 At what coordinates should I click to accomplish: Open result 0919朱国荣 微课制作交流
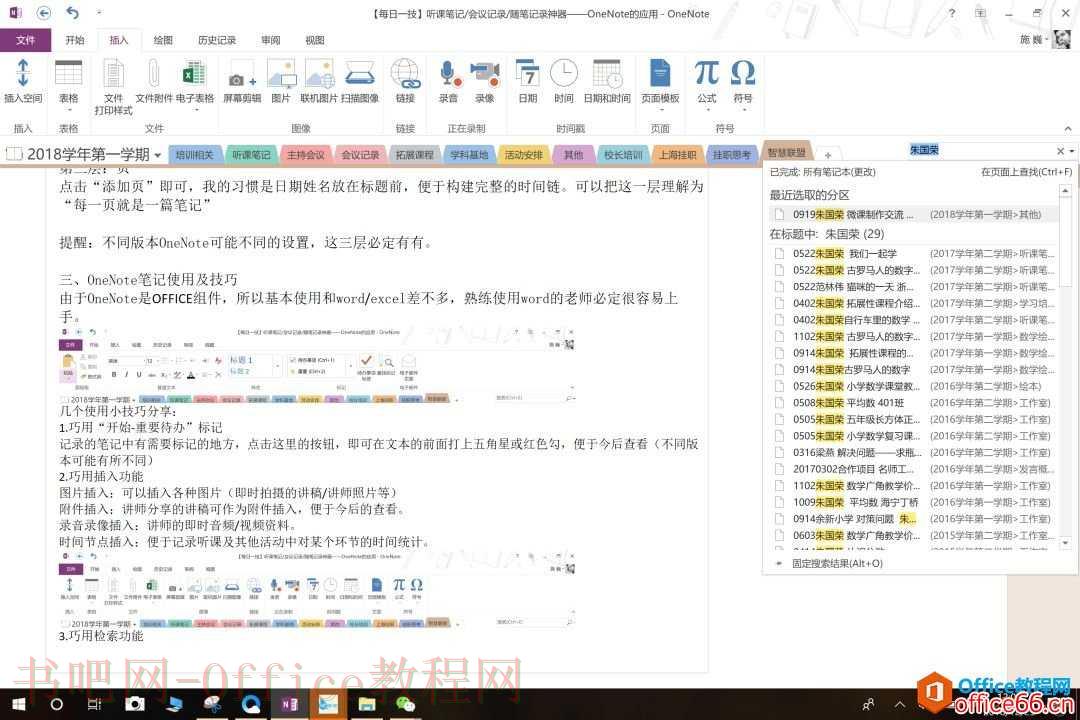point(911,215)
